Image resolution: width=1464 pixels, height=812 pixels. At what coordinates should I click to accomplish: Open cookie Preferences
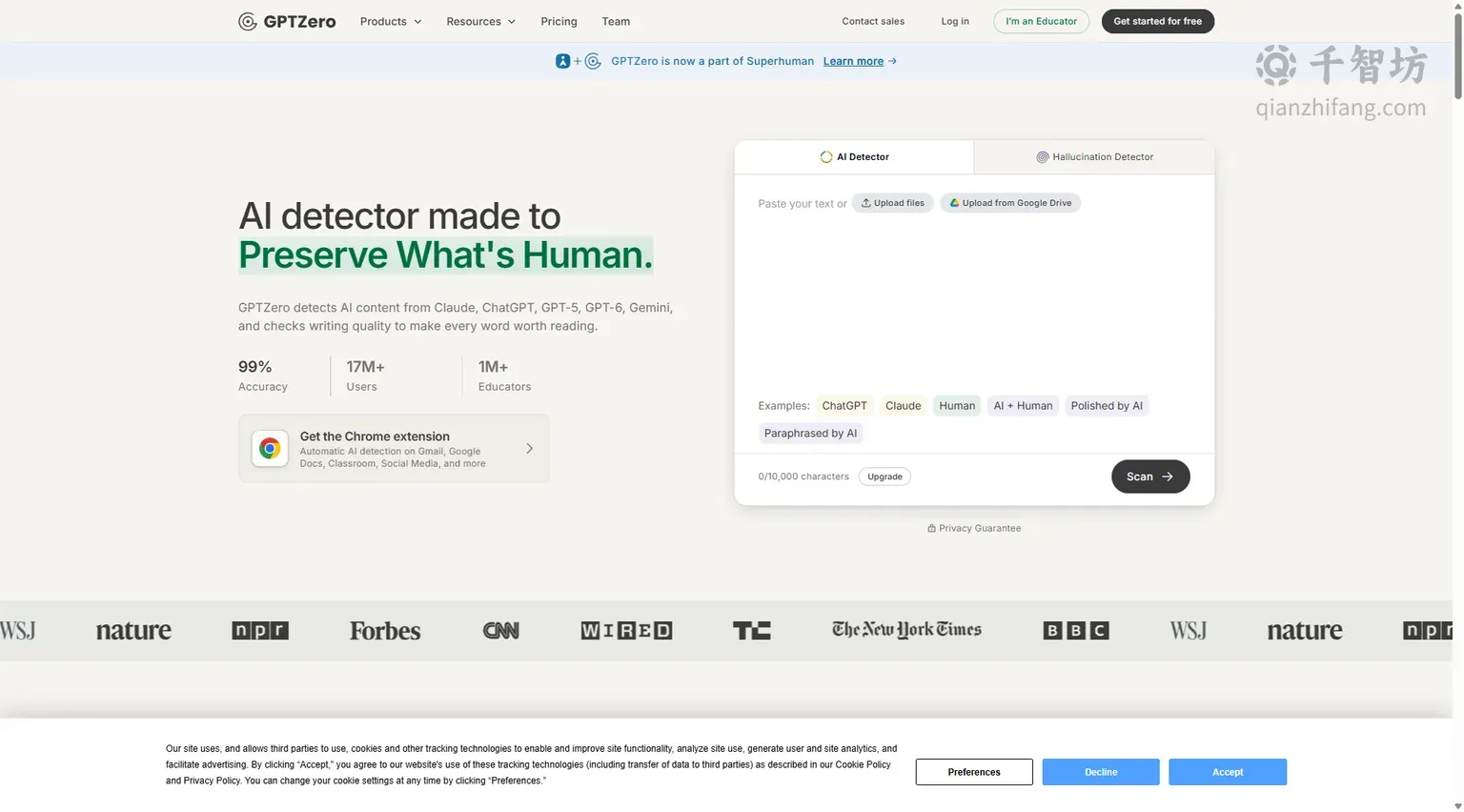(974, 772)
